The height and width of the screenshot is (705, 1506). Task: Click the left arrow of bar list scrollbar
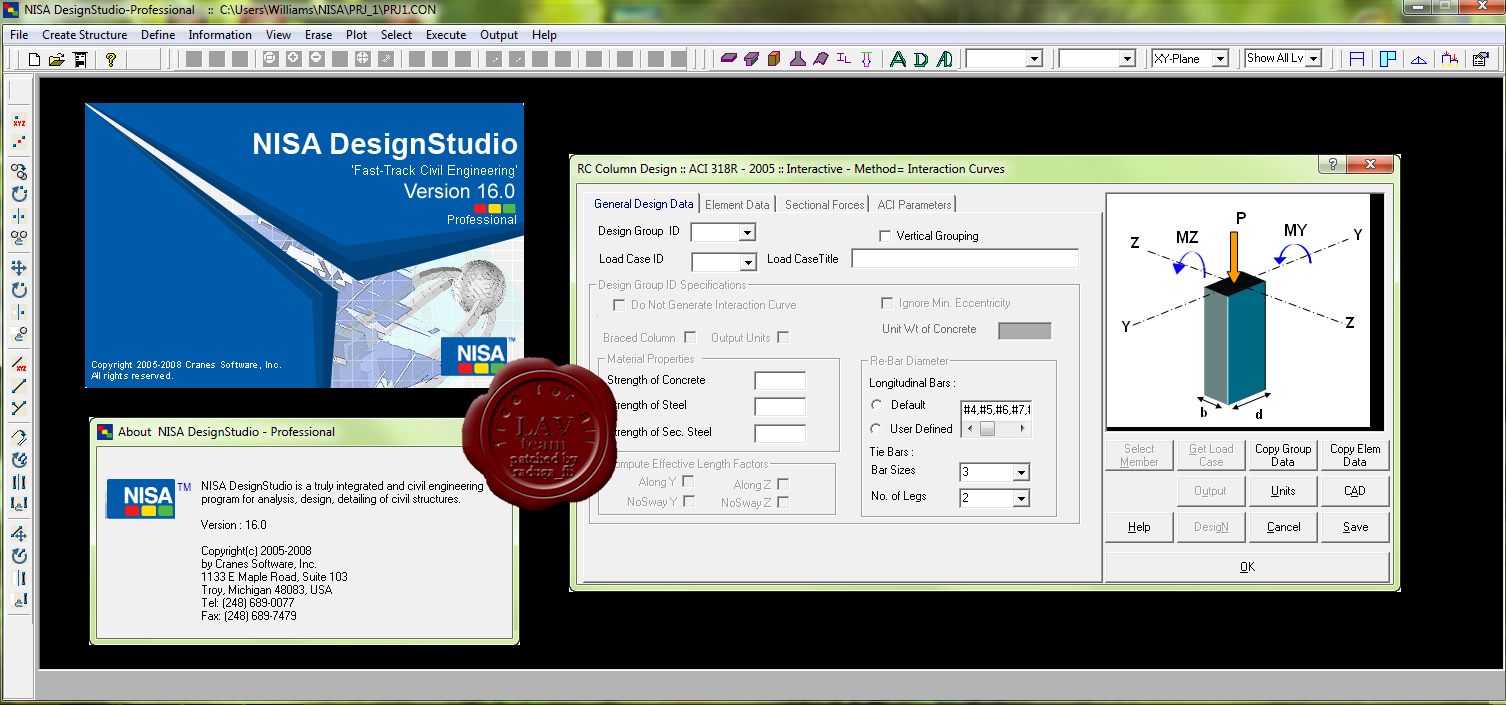coord(968,429)
